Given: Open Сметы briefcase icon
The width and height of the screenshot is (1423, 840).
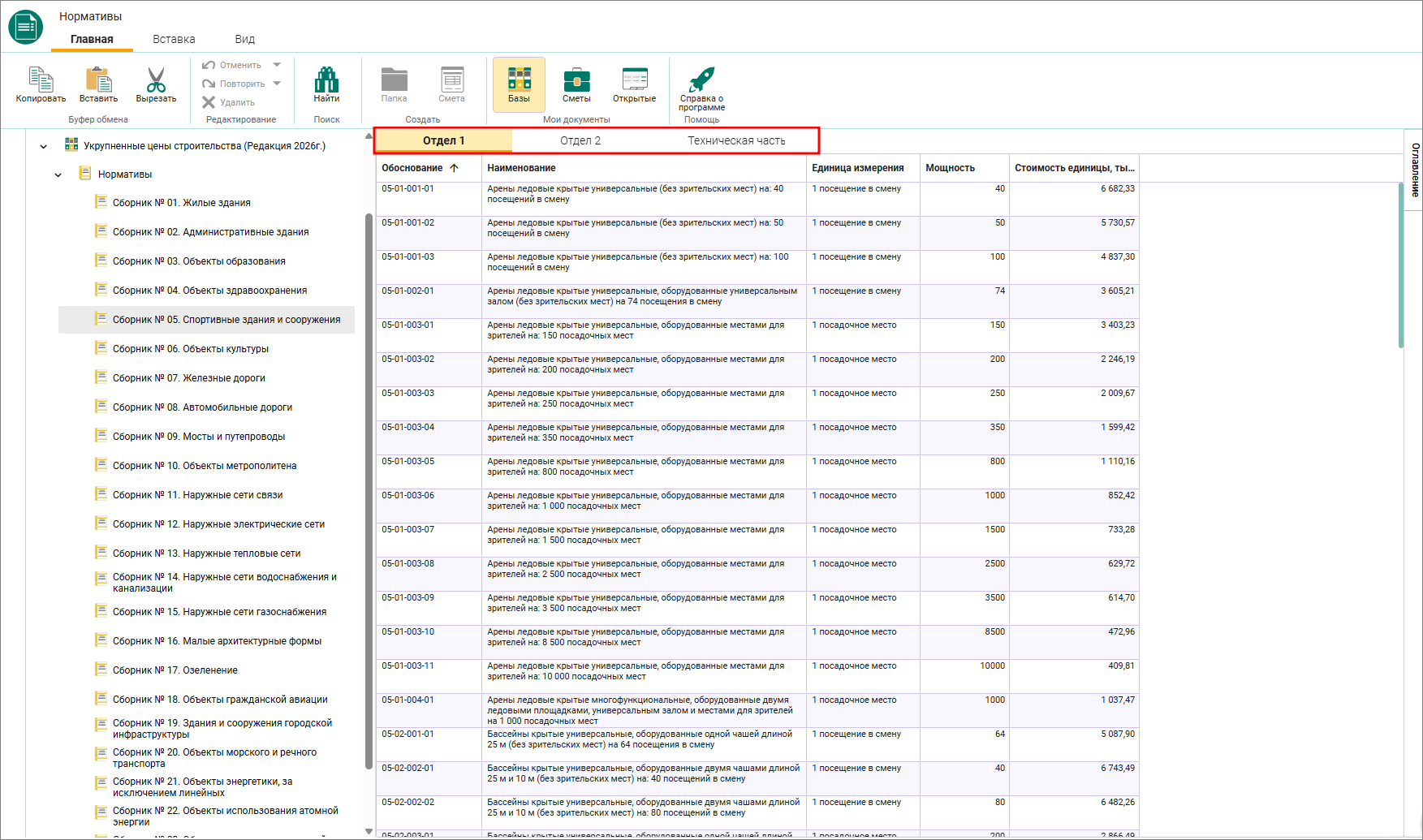Looking at the screenshot, I should [x=576, y=84].
